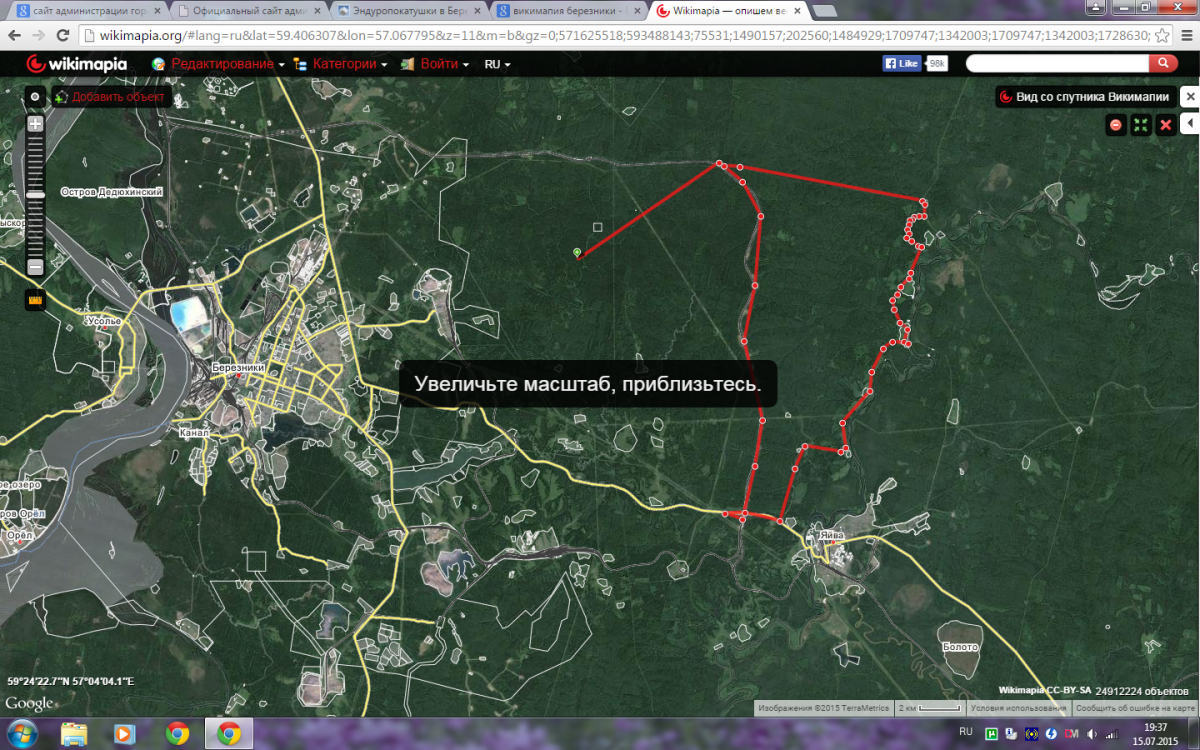The width and height of the screenshot is (1200, 750).
Task: Click the red circular minus icon
Action: [x=1116, y=125]
